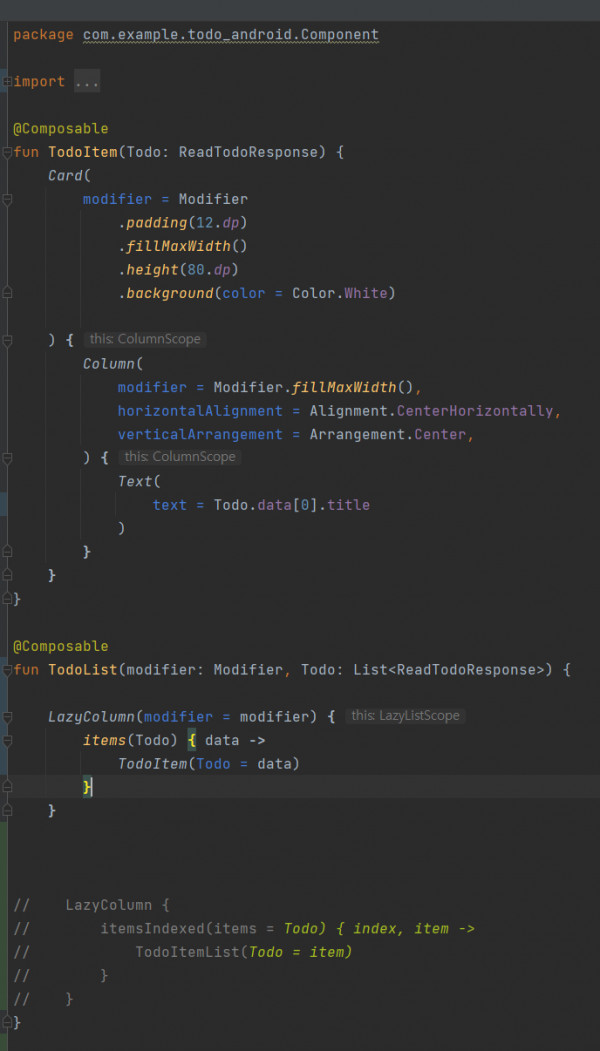Click the TodoList function name
Screen dimensions: 600x1051
[x=83, y=670]
